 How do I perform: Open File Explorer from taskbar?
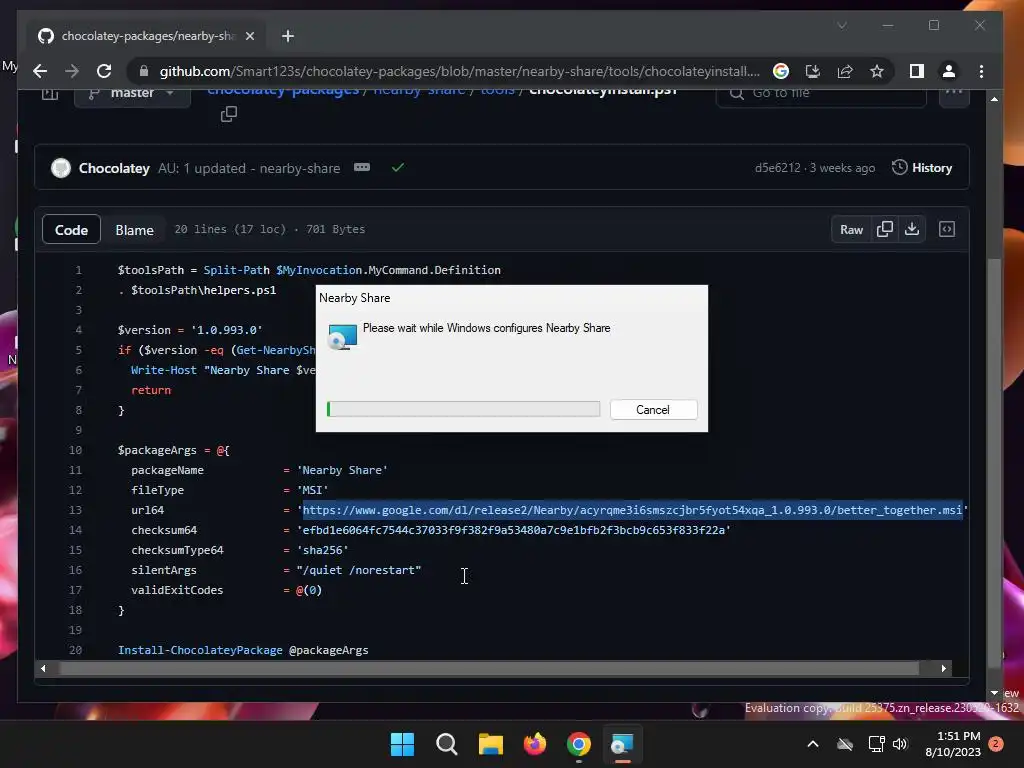pos(490,744)
